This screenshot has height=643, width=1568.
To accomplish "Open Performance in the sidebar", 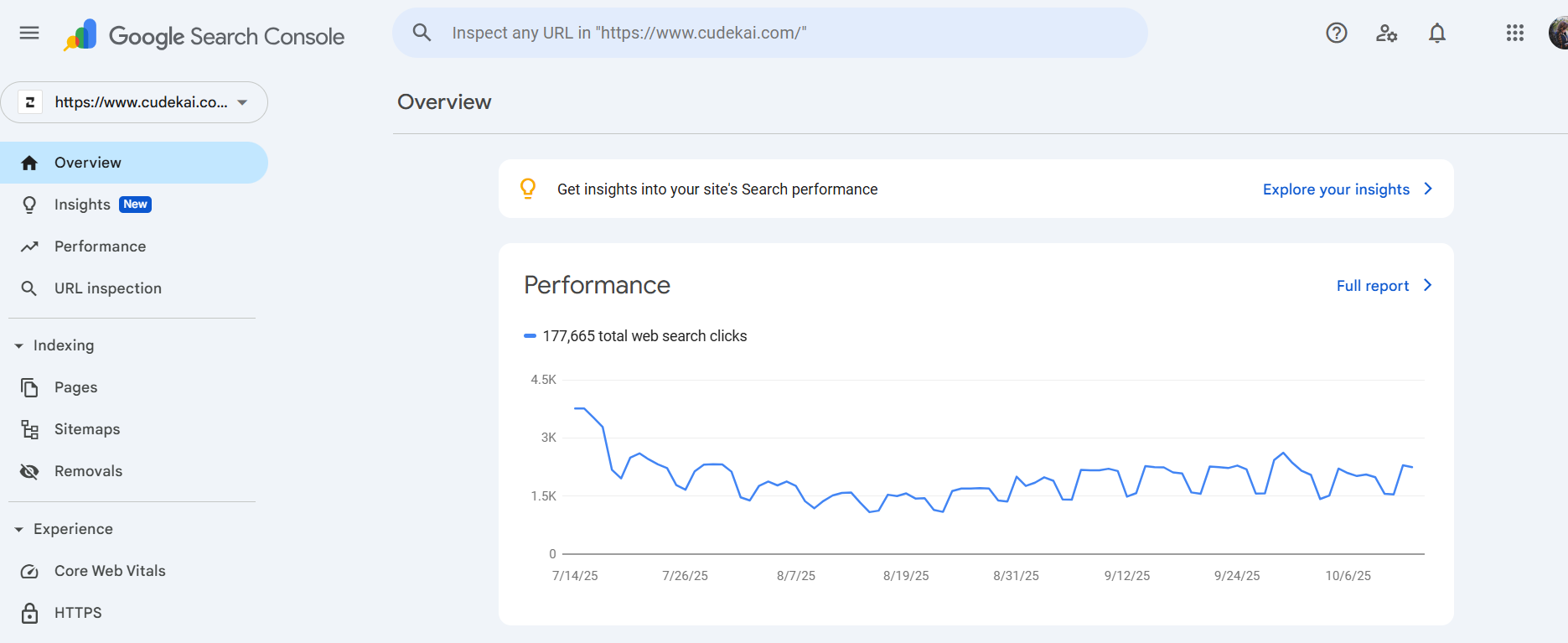I will (x=134, y=246).
